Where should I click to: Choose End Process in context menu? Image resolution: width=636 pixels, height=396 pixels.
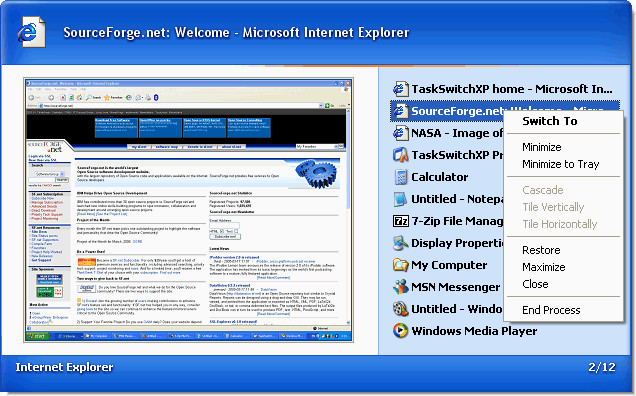551,310
